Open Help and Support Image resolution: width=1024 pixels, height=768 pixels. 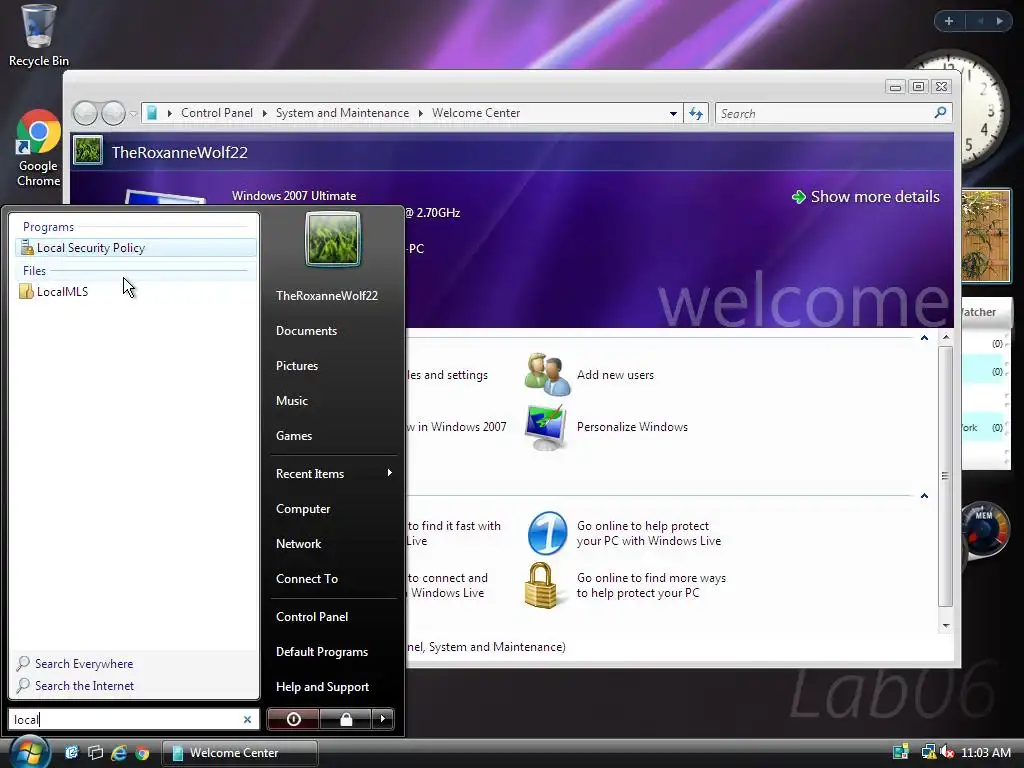323,687
